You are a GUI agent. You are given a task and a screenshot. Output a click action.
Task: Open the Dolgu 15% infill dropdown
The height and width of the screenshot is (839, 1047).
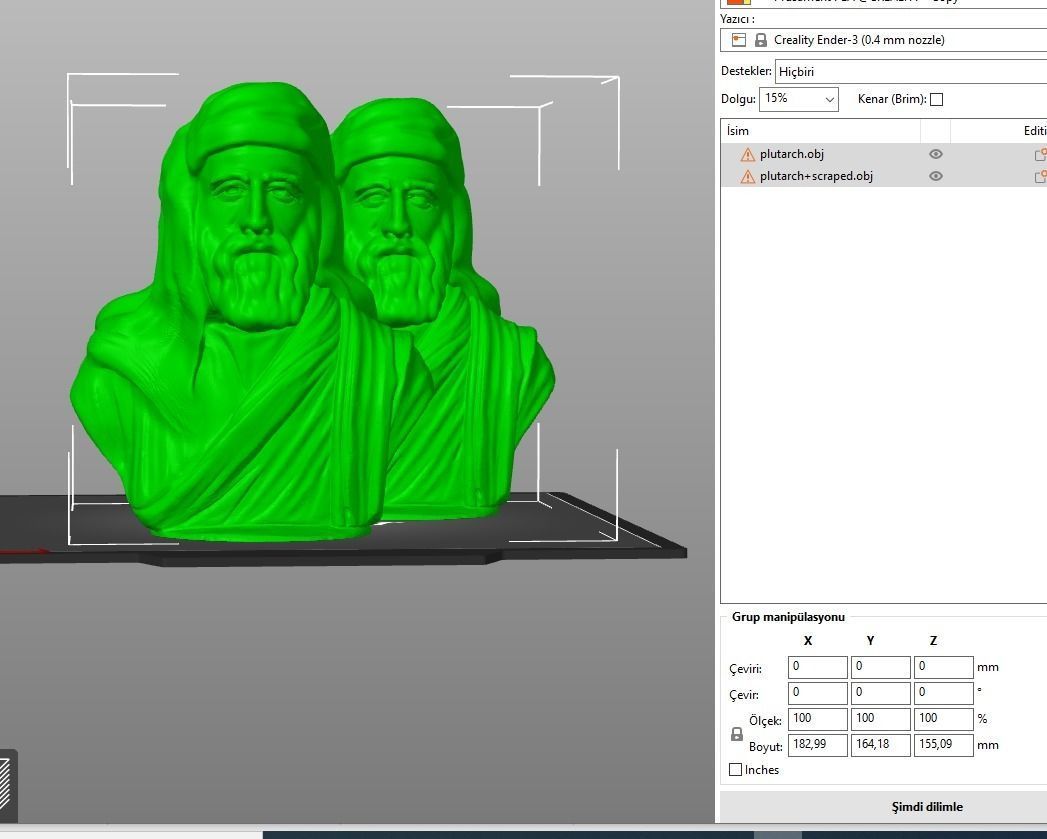[x=799, y=99]
